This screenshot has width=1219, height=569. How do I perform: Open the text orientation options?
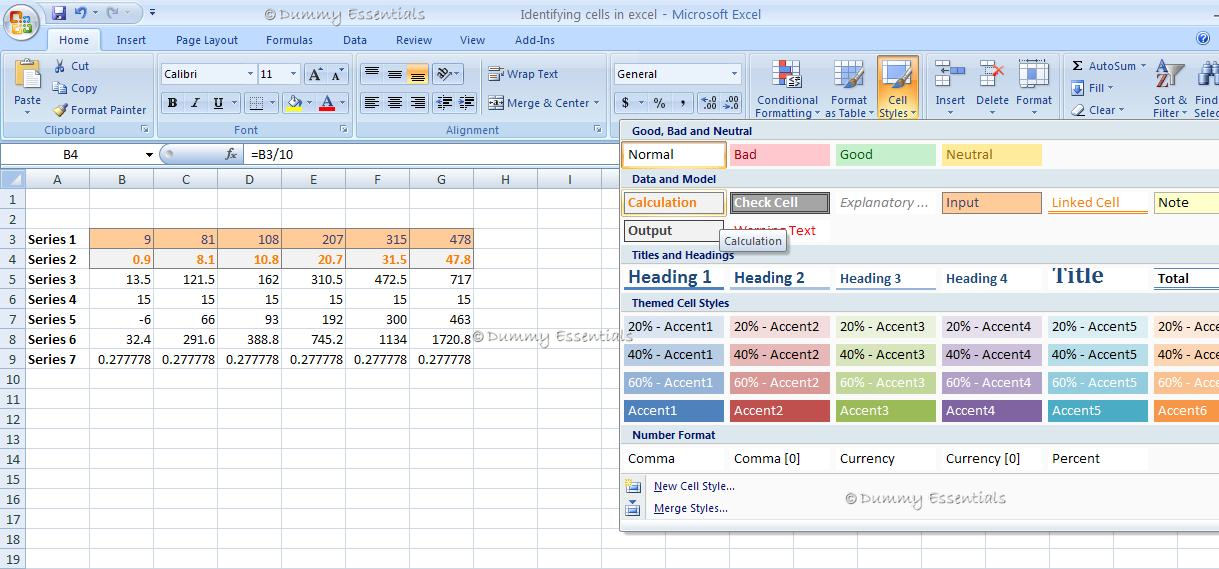pyautogui.click(x=447, y=74)
